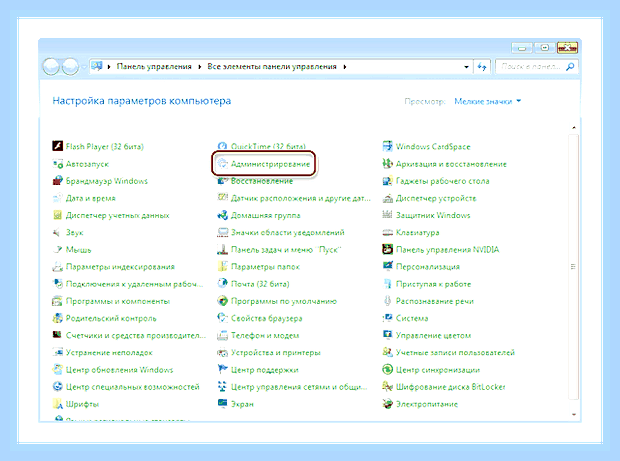Viewport: 620px width, 461px height.
Task: Click the Панель управления NVIDIA icon
Action: 388,249
